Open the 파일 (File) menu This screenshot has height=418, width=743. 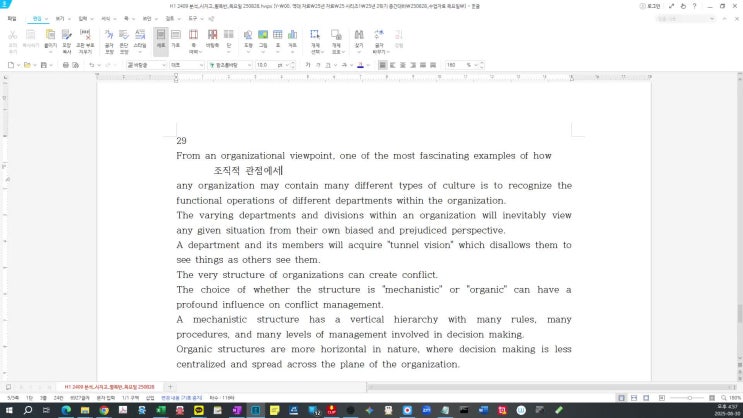(x=12, y=18)
